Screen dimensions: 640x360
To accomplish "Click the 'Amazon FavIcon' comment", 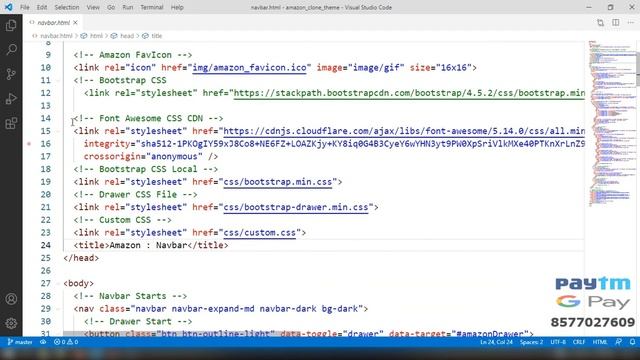I will pos(133,55).
